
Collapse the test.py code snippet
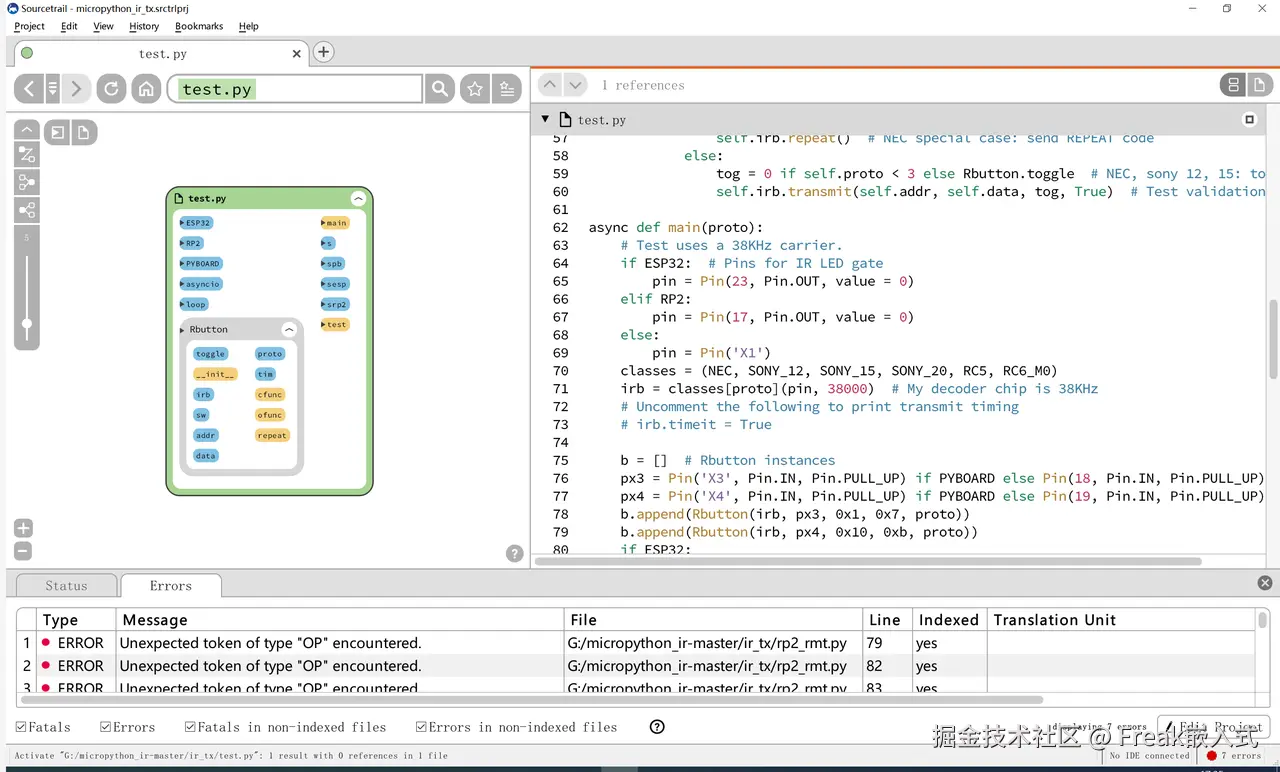point(545,119)
